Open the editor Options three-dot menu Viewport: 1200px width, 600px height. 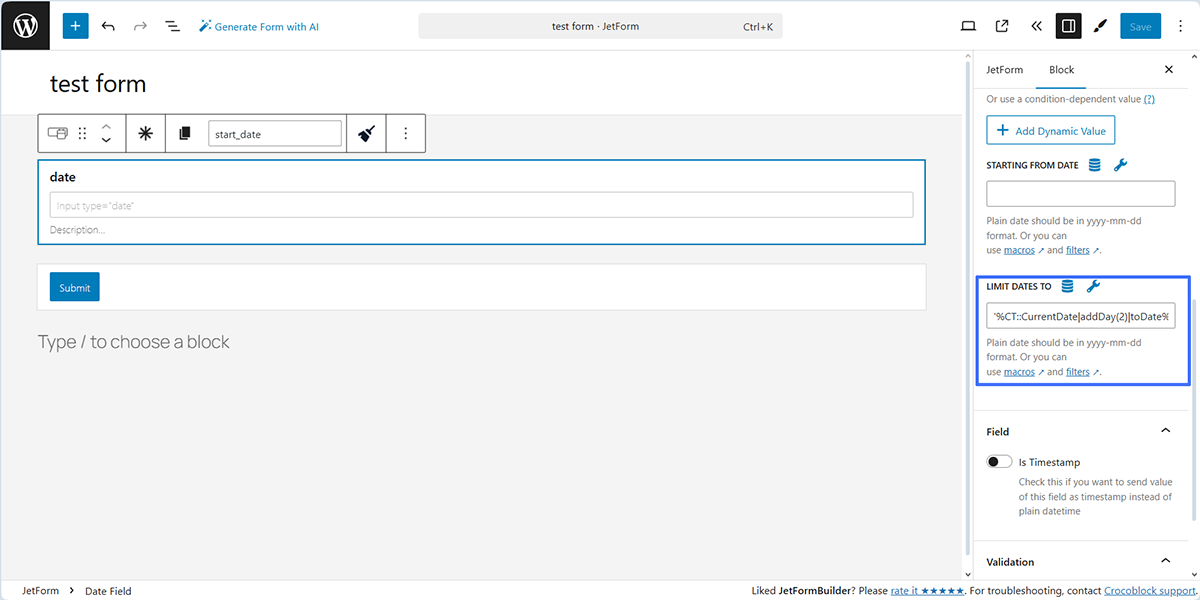click(x=1180, y=26)
